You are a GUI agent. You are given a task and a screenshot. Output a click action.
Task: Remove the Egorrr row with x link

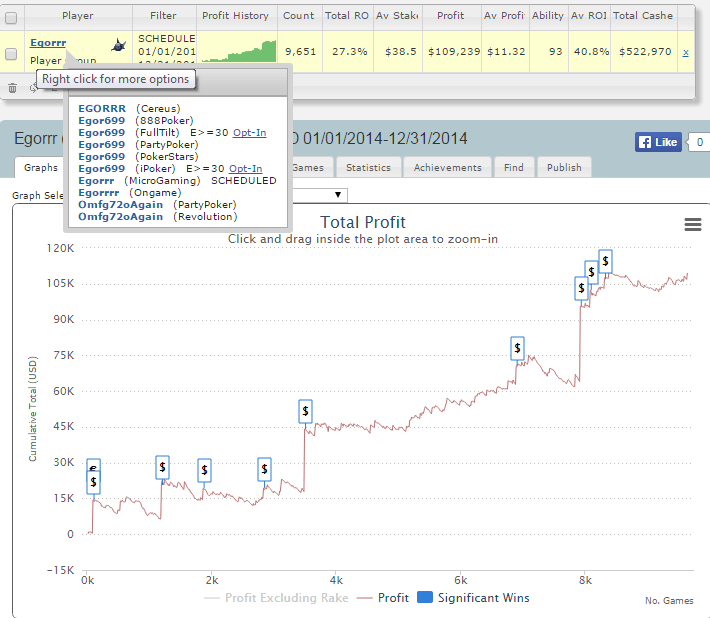coord(686,52)
